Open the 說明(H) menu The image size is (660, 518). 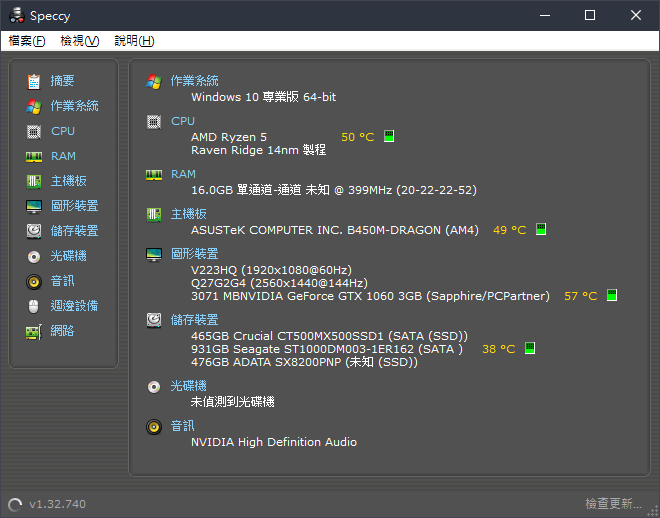coord(134,41)
